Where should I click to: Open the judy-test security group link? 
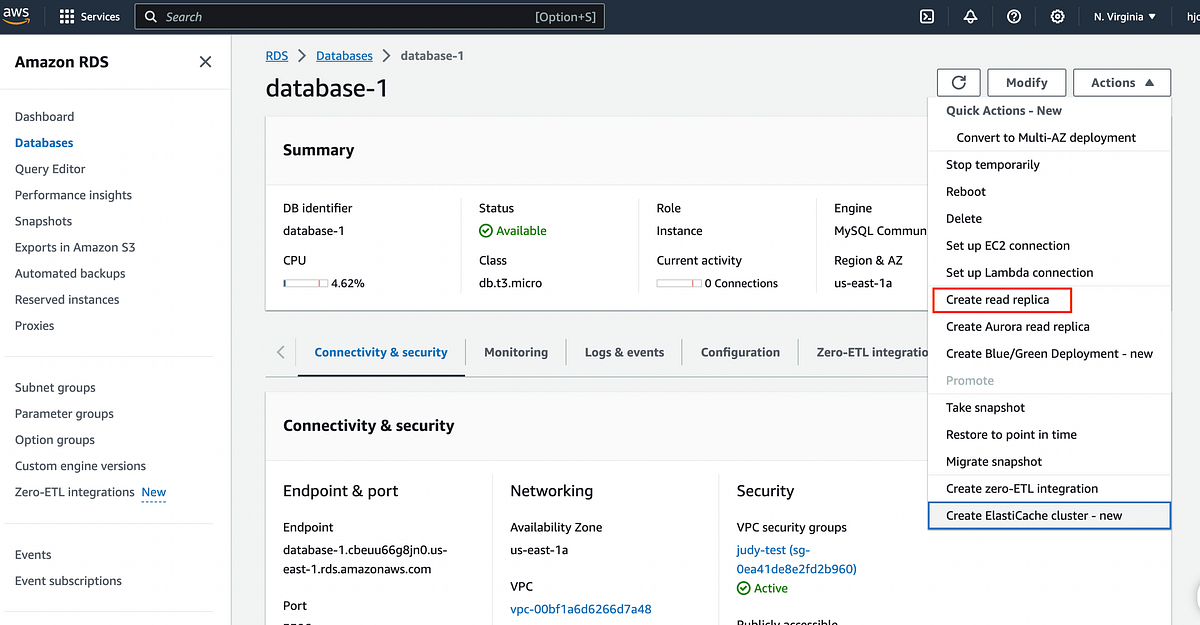coord(772,549)
